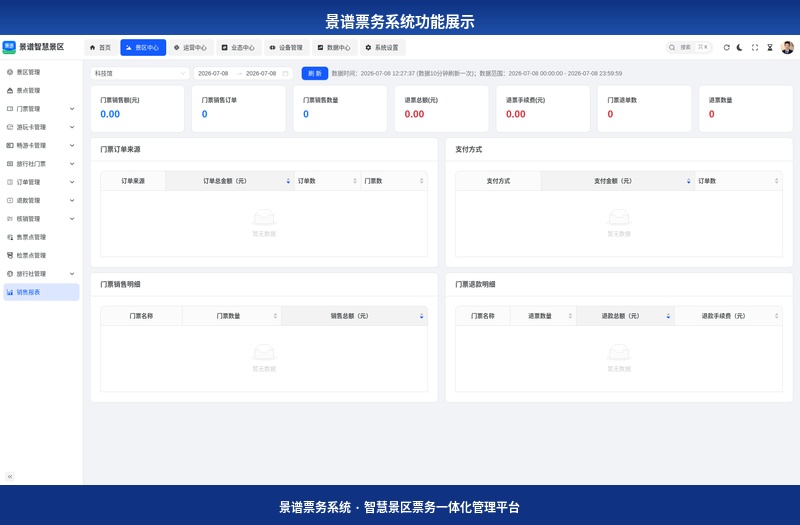Open 景点管理 in the sidebar
The image size is (800, 525).
point(41,90)
